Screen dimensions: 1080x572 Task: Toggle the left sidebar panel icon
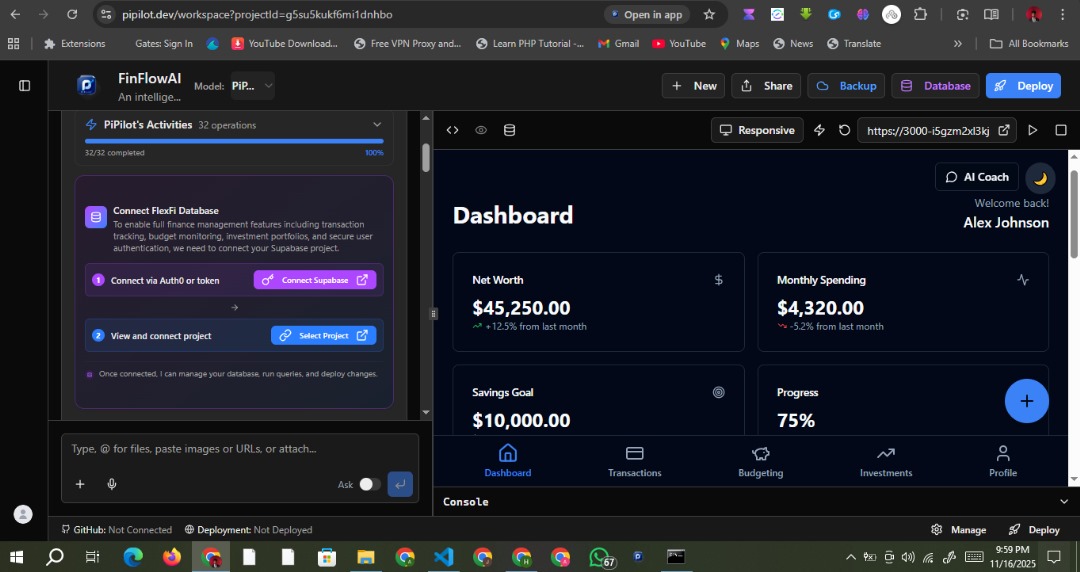coord(25,86)
